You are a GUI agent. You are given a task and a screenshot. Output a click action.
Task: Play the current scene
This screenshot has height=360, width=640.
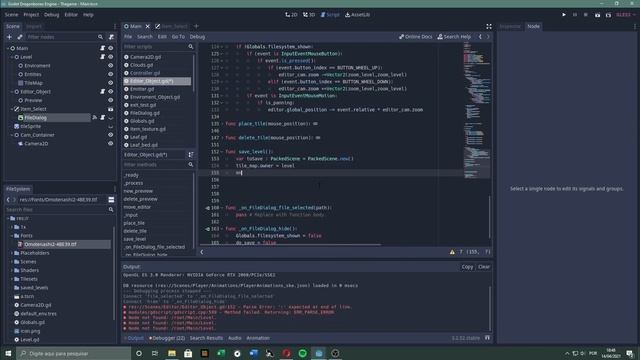597,15
